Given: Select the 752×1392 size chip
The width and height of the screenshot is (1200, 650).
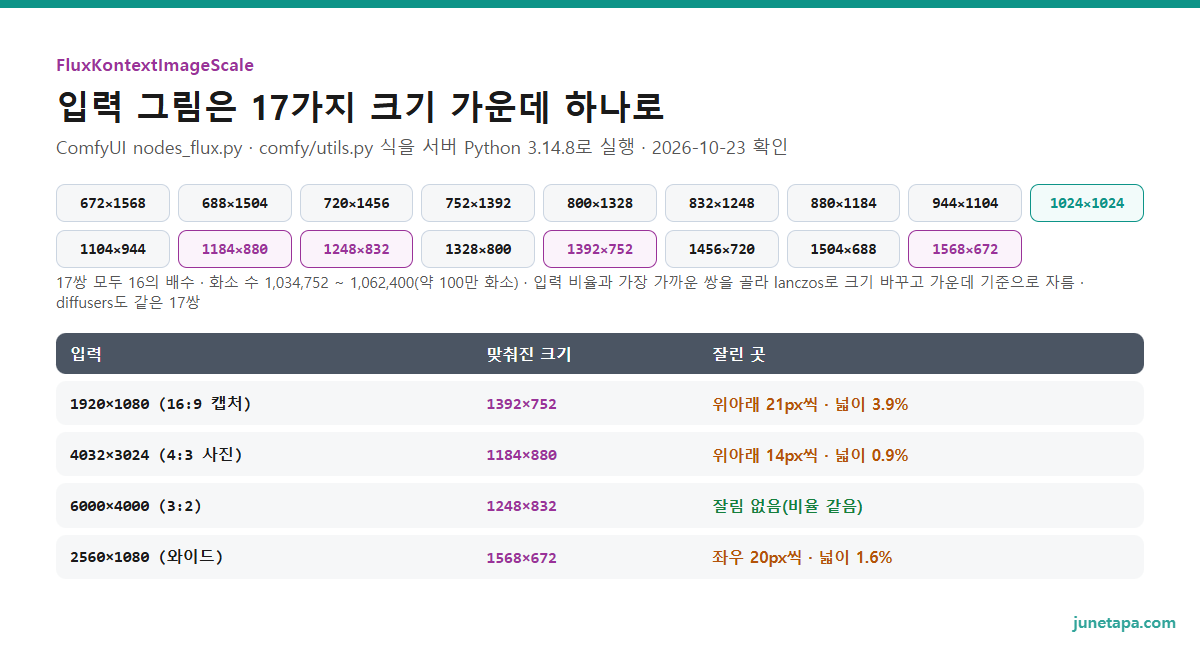Looking at the screenshot, I should (x=478, y=203).
